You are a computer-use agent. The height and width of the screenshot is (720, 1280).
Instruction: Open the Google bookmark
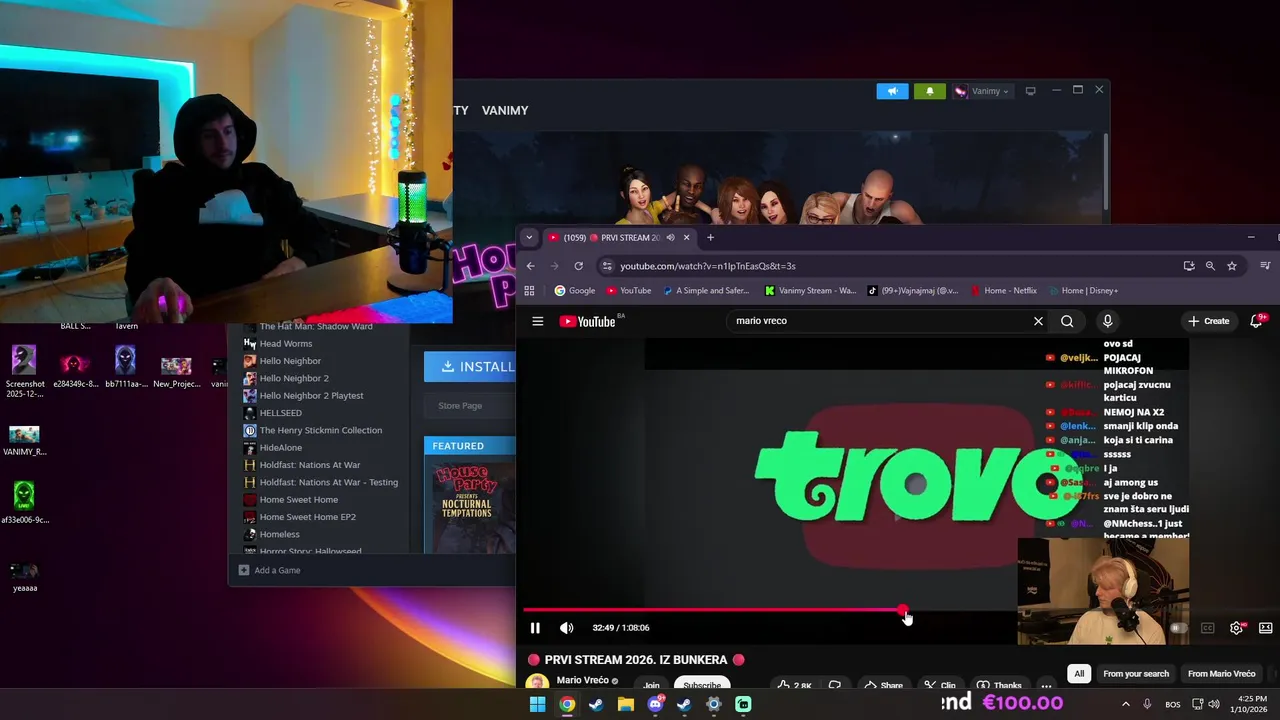(x=575, y=291)
